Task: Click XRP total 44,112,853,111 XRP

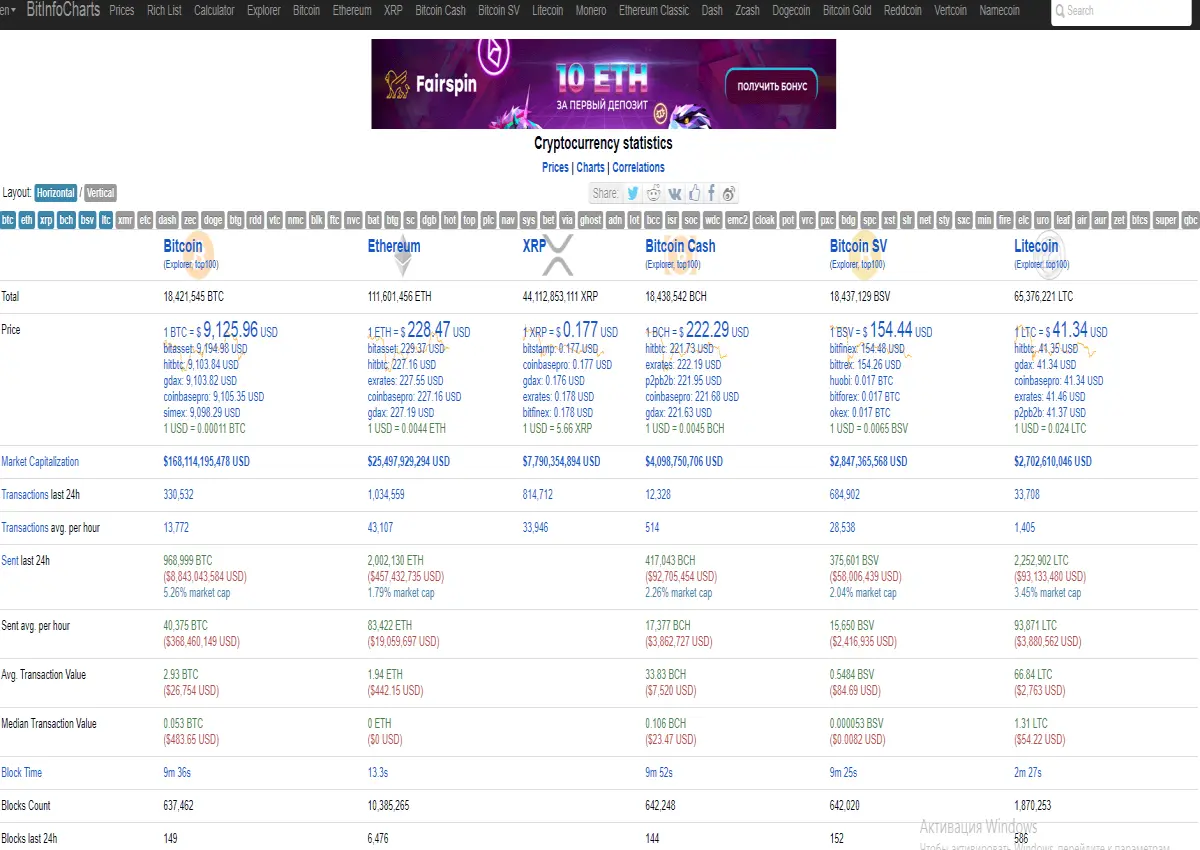Action: pos(560,297)
